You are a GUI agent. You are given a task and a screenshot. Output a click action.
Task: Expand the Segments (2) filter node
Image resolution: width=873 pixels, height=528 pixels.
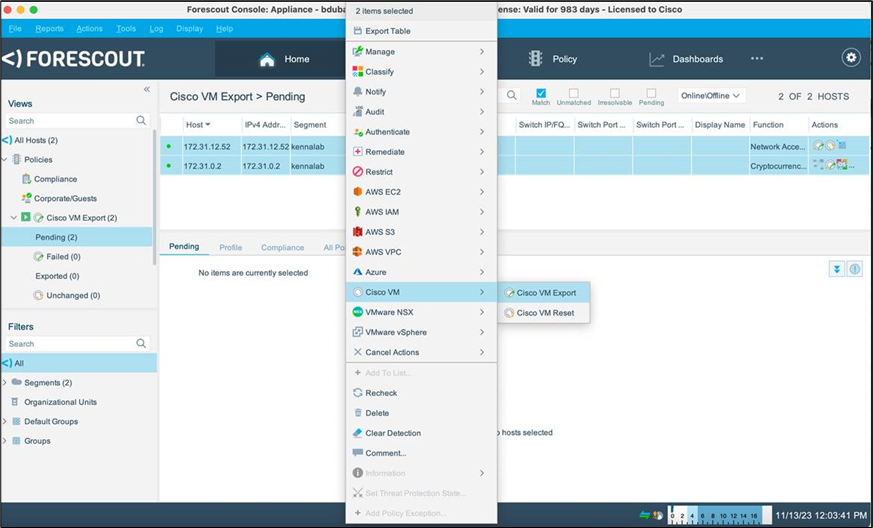(x=5, y=383)
